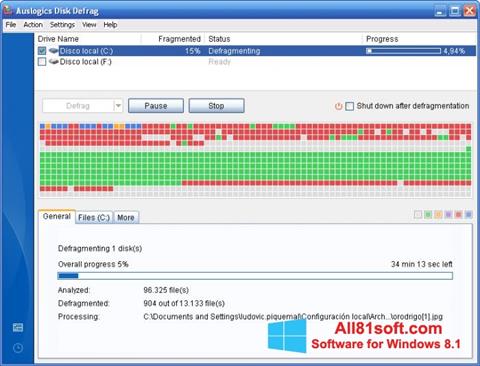Enable Shut down after defragmentation
Screen dimensions: 480x366
click(349, 106)
